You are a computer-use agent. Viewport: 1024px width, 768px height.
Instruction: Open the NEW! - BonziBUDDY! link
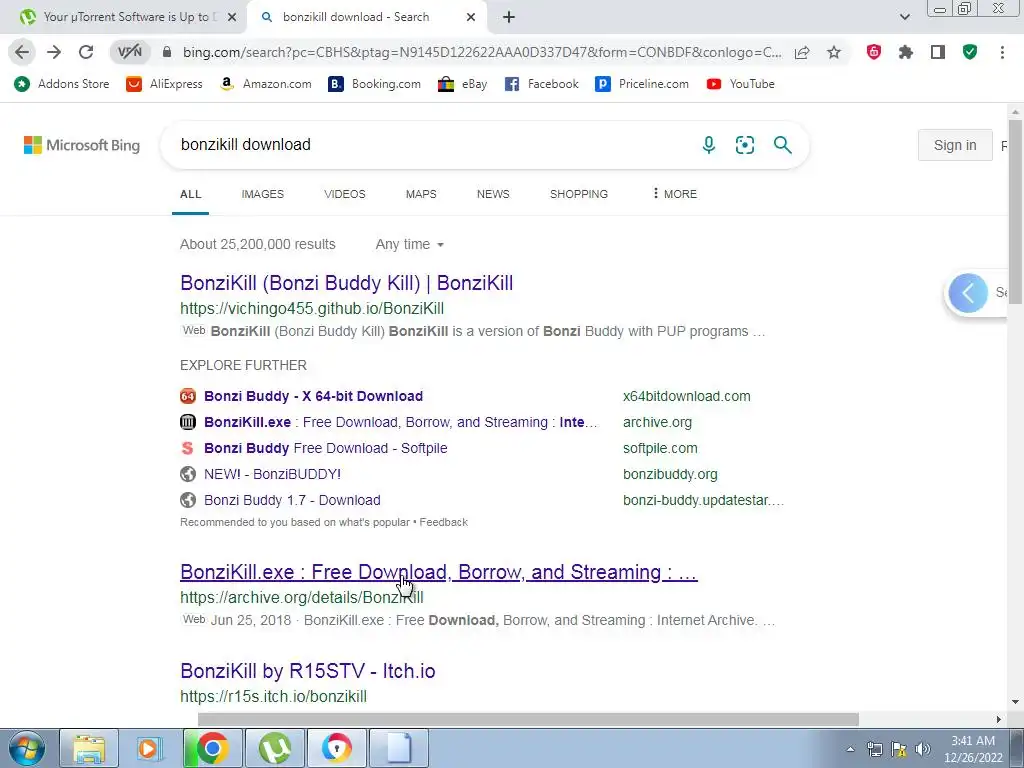pos(272,474)
